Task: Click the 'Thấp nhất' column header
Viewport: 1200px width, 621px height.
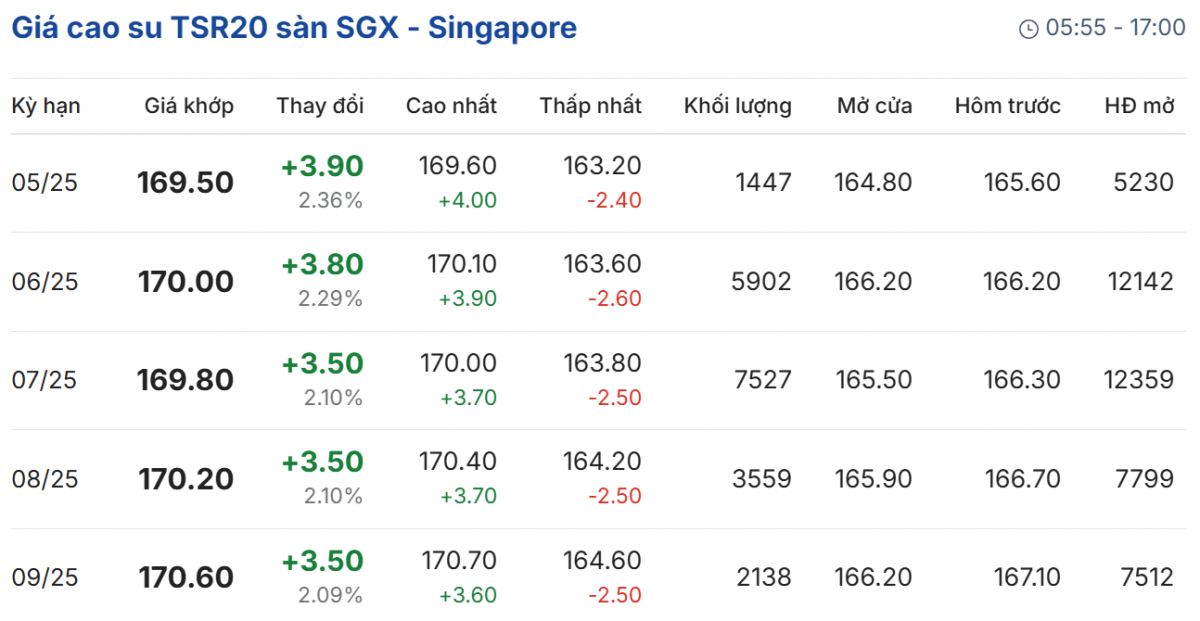Action: coord(590,106)
